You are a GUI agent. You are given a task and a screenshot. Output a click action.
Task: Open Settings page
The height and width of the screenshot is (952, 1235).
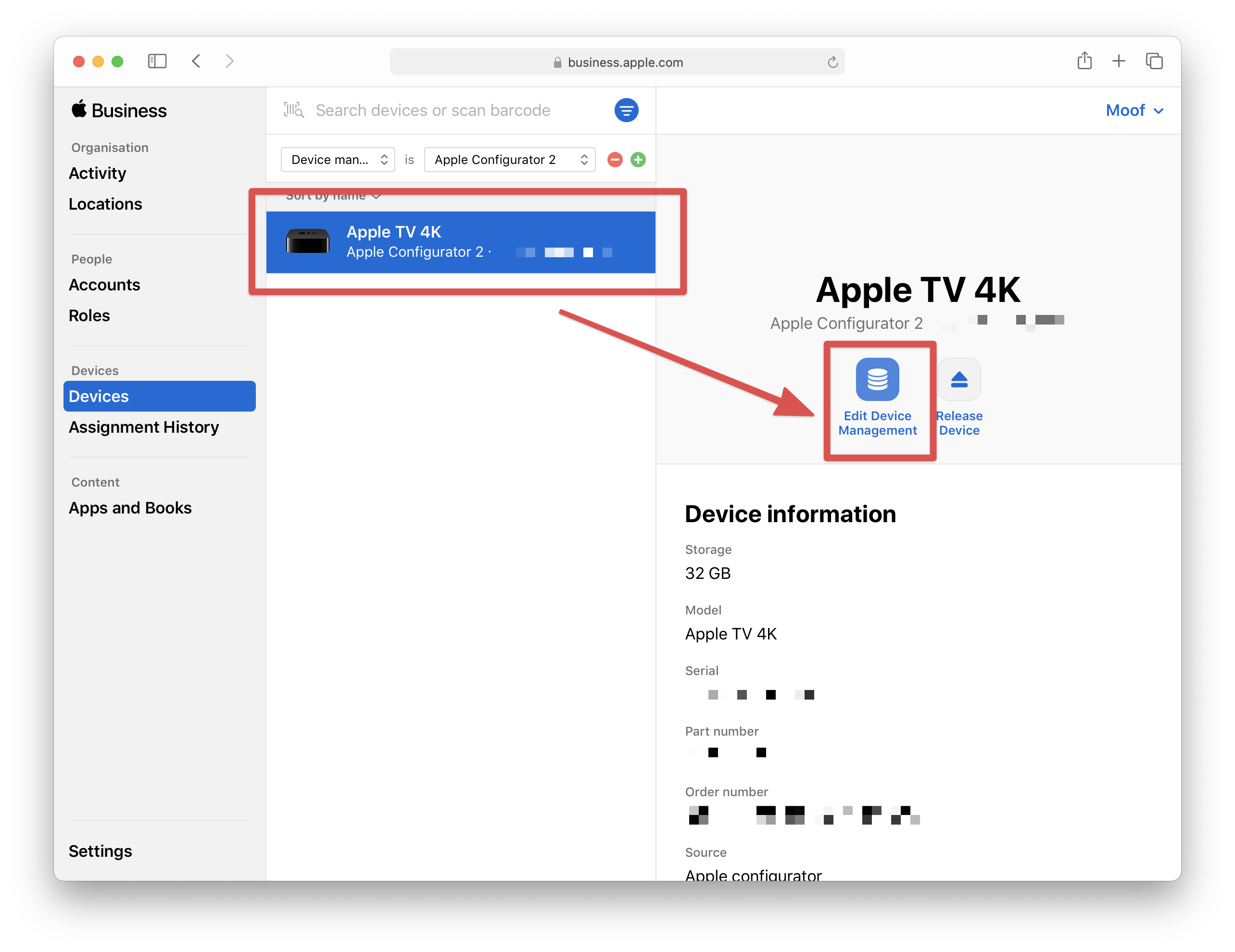point(98,850)
